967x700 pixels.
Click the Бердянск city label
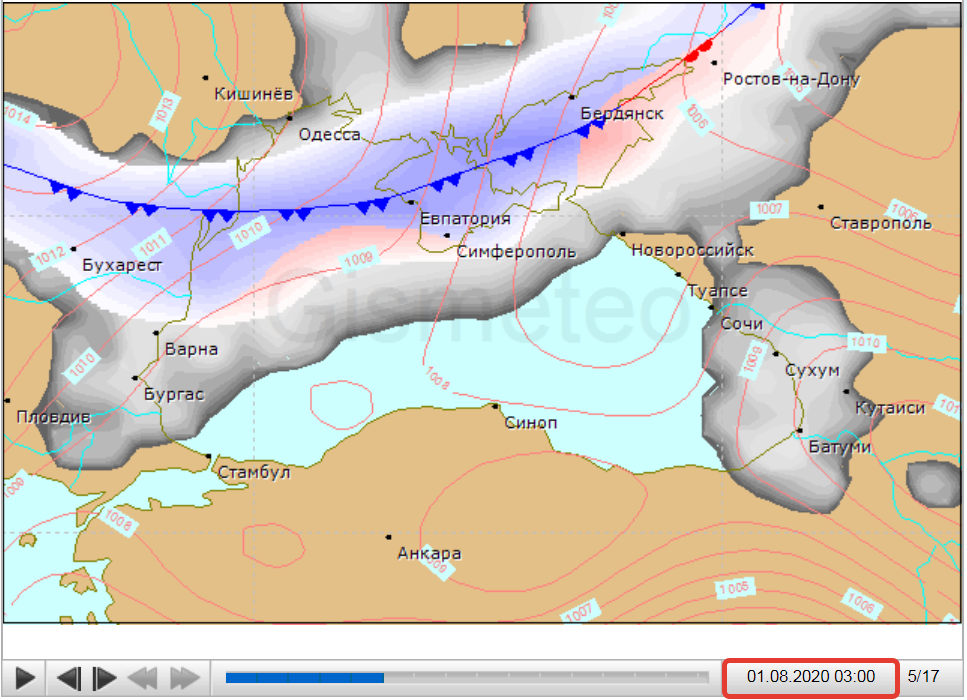(622, 113)
